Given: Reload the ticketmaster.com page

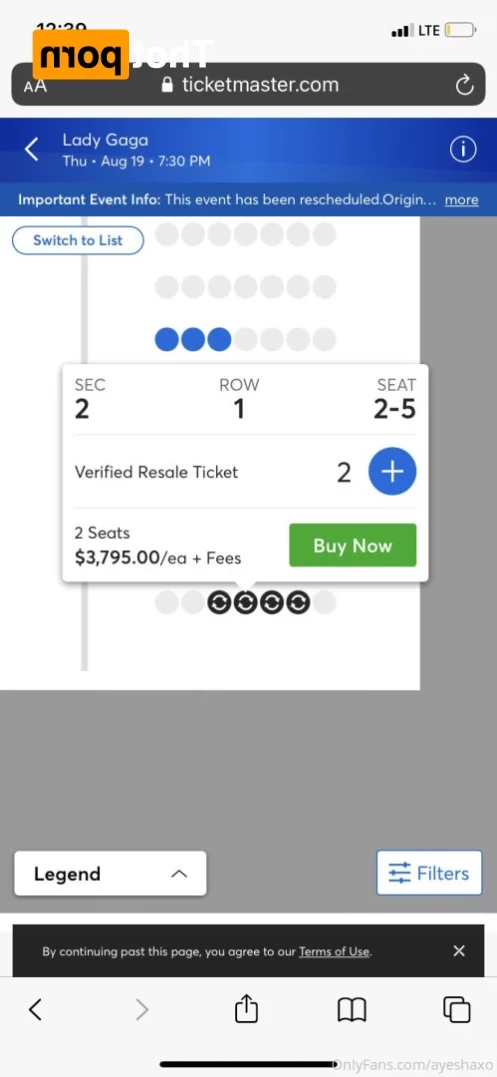Looking at the screenshot, I should [465, 85].
